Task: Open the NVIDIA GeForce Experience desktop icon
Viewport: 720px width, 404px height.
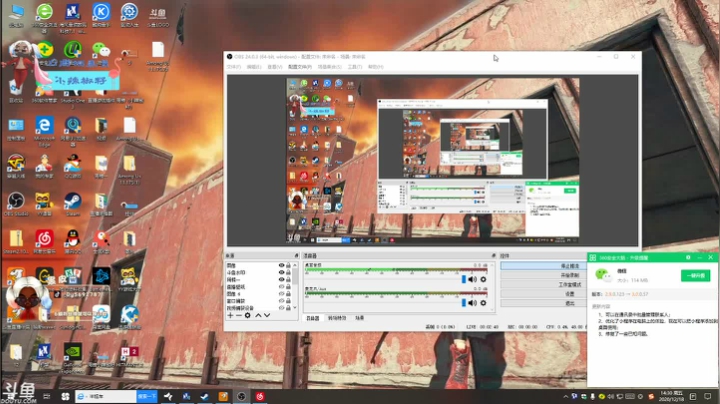Action: pos(73,352)
